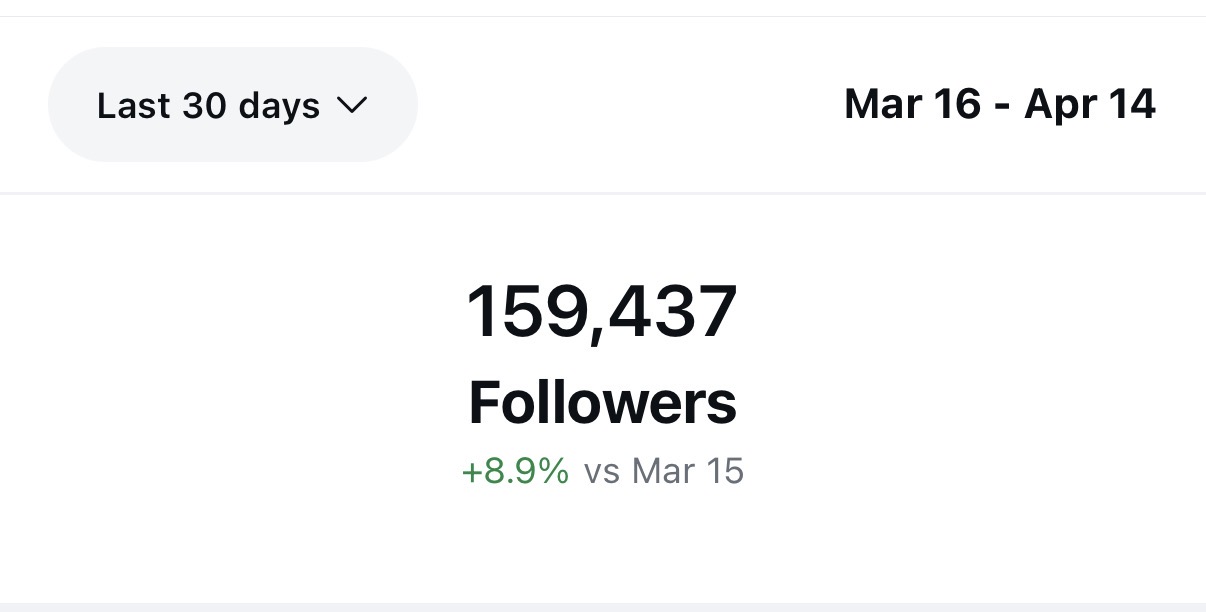Select the Followers metric label

[x=603, y=401]
